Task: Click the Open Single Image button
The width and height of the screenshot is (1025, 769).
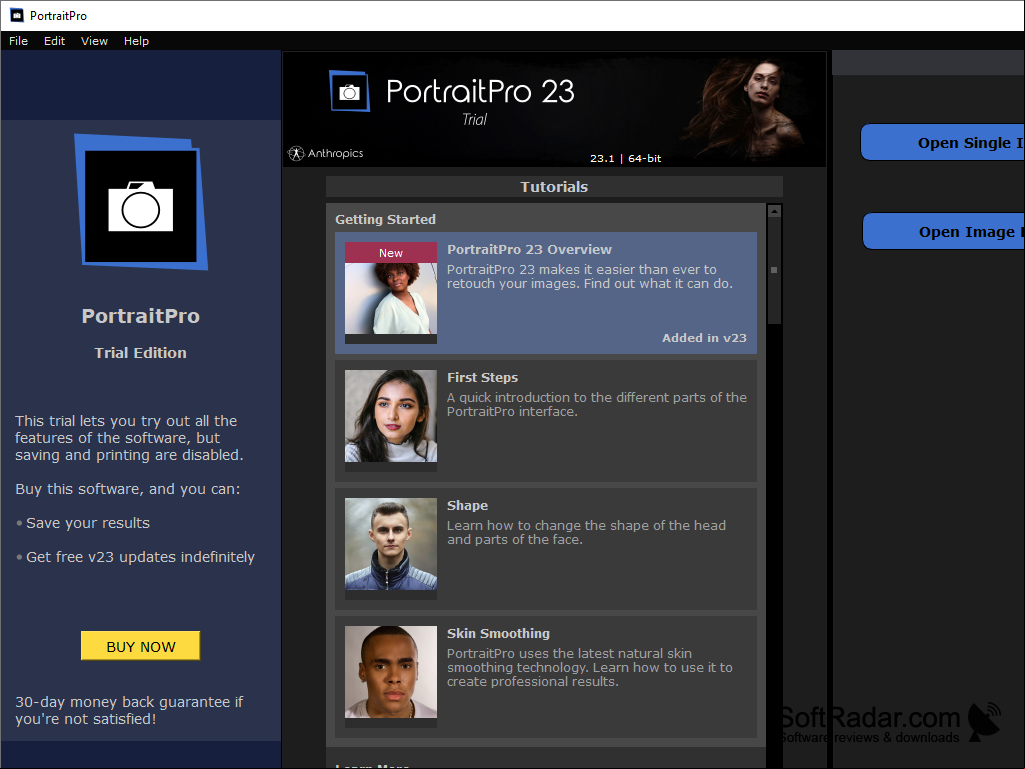Action: (x=943, y=143)
